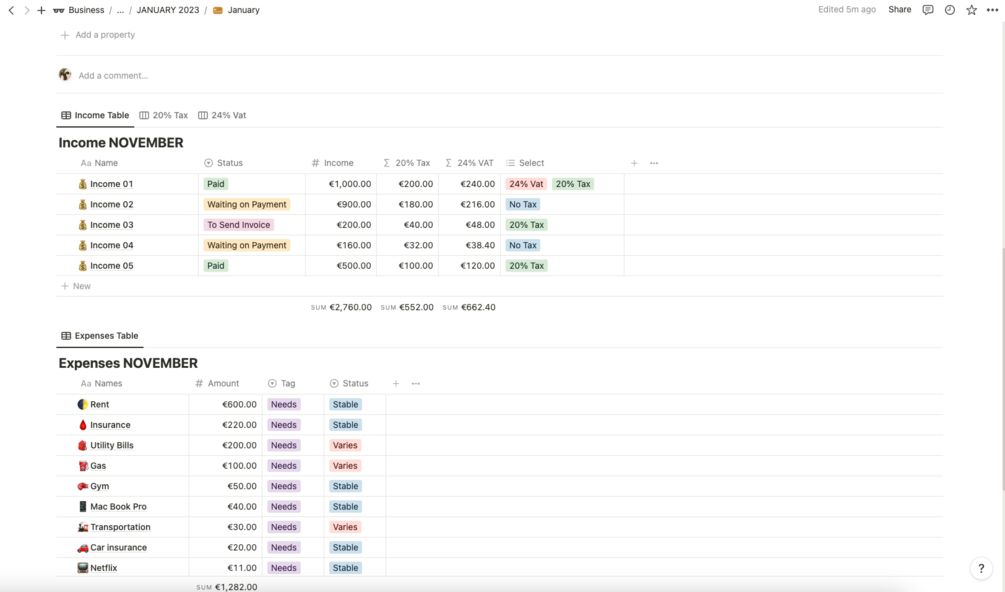The height and width of the screenshot is (592, 1005).
Task: Click the Income 03 money bag icon
Action: (x=83, y=225)
